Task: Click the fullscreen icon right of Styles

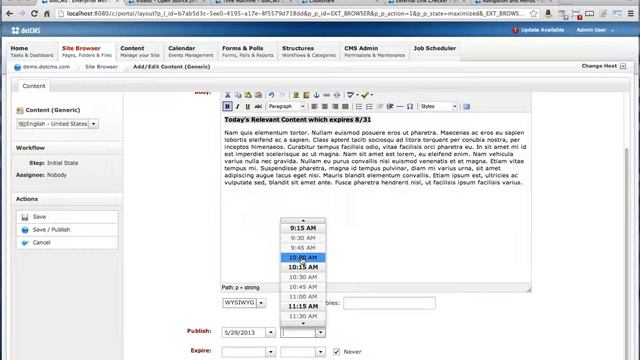Action: click(466, 107)
